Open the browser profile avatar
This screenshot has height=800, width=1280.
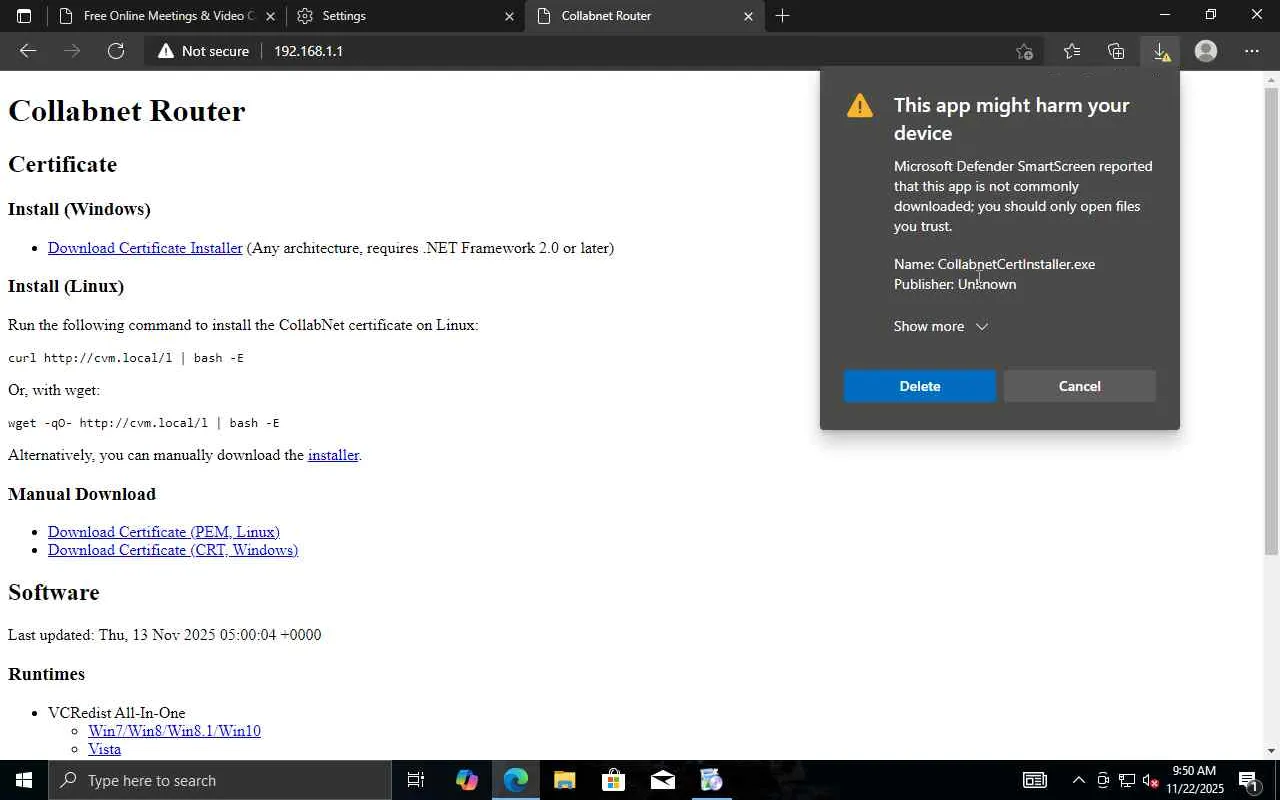(1206, 51)
